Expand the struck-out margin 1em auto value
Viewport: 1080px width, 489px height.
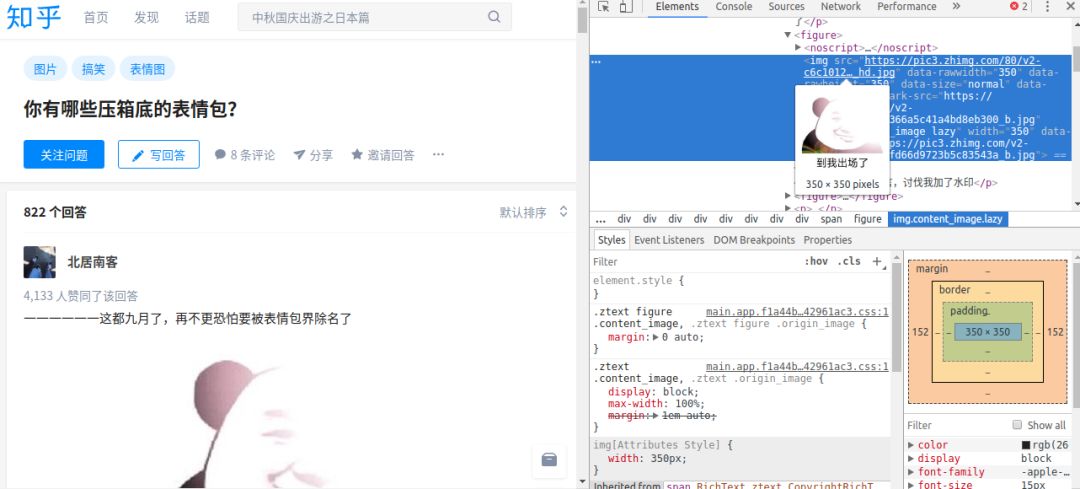pos(656,416)
